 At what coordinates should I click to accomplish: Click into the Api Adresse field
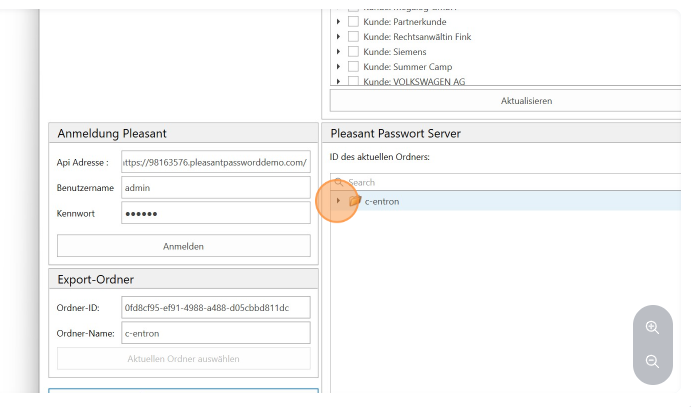click(x=215, y=161)
